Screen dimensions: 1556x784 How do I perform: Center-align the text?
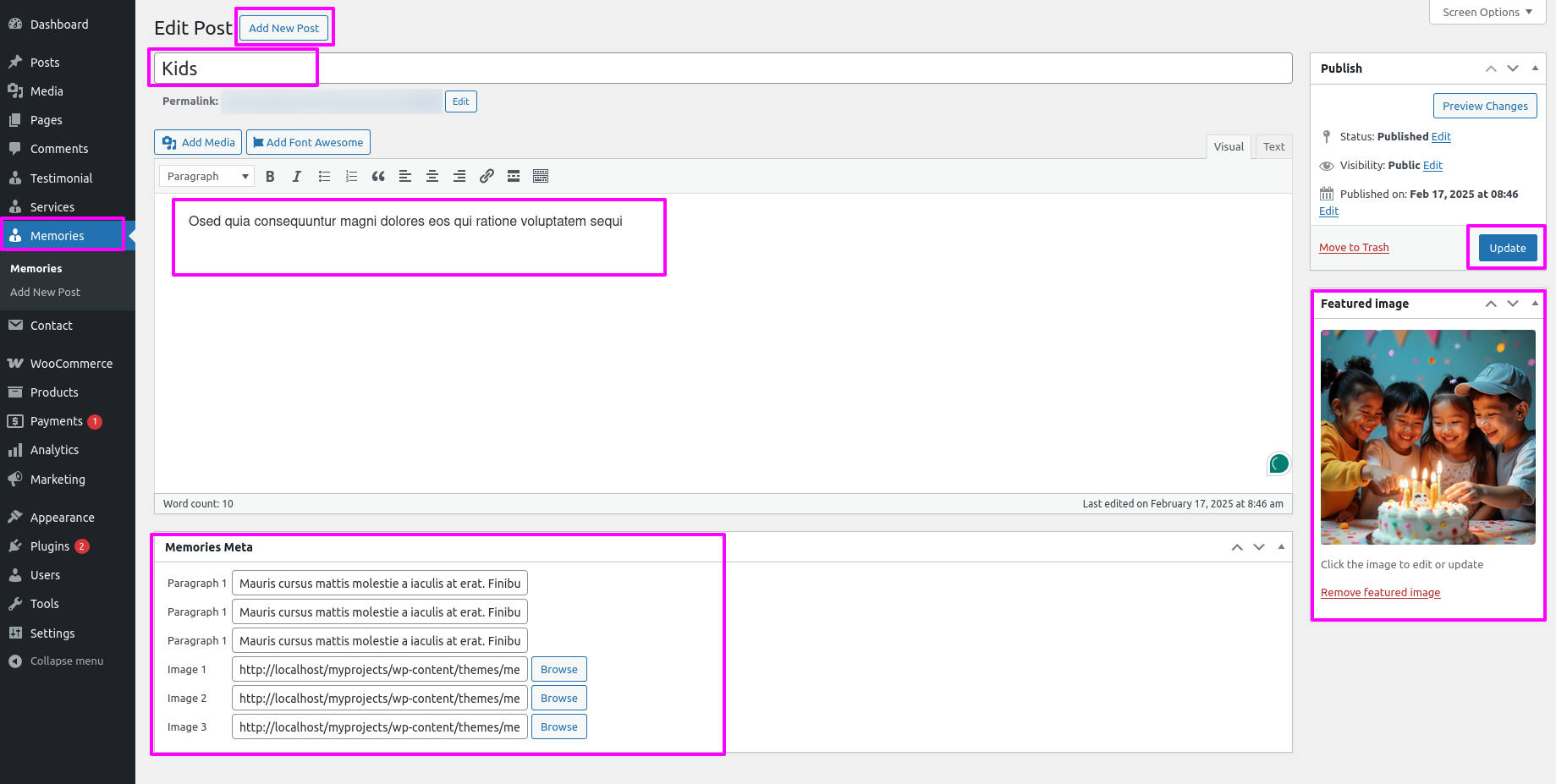tap(432, 176)
